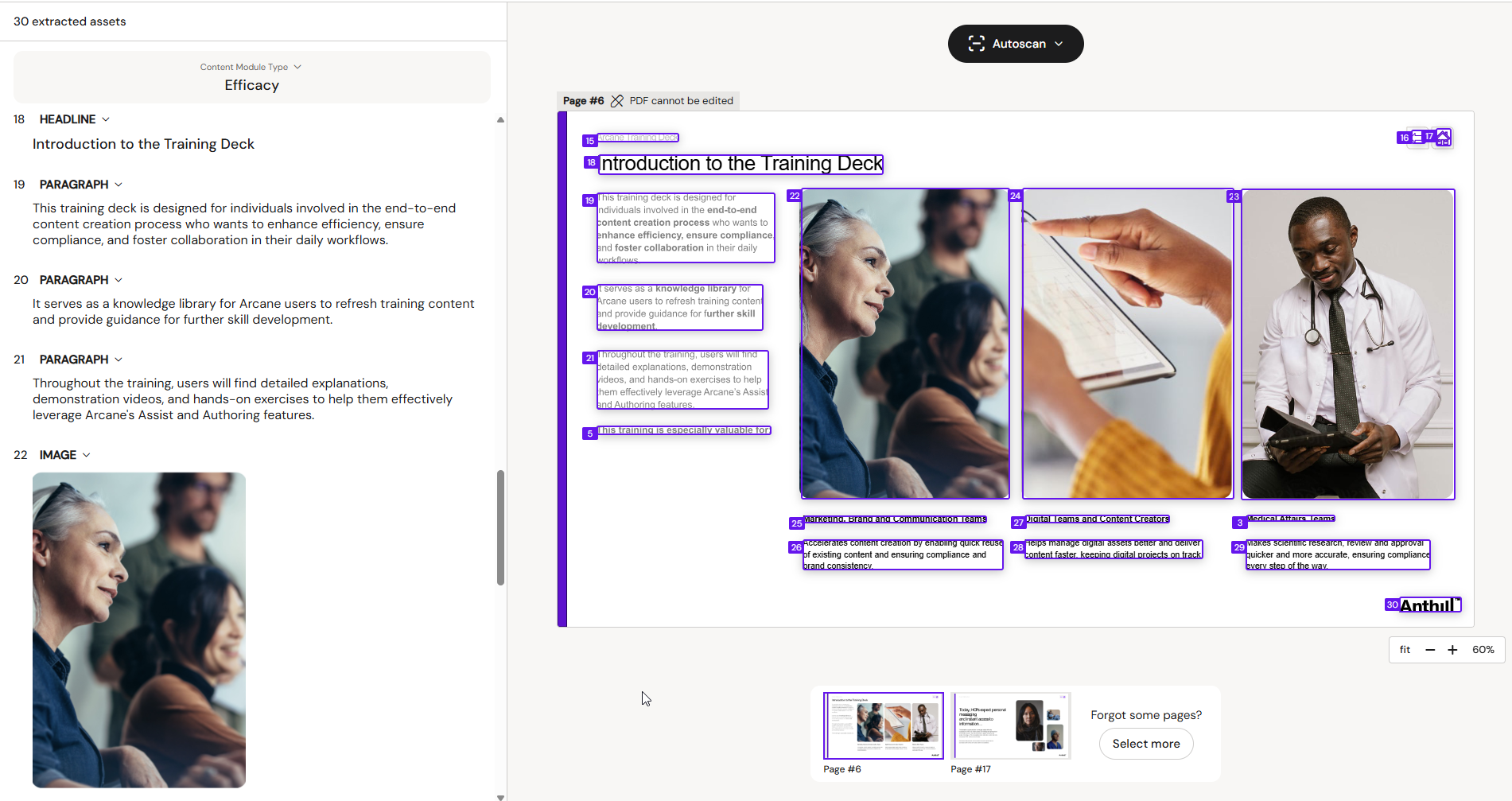Switch to the Page #17 thumbnail
1512x801 pixels.
(x=1011, y=725)
